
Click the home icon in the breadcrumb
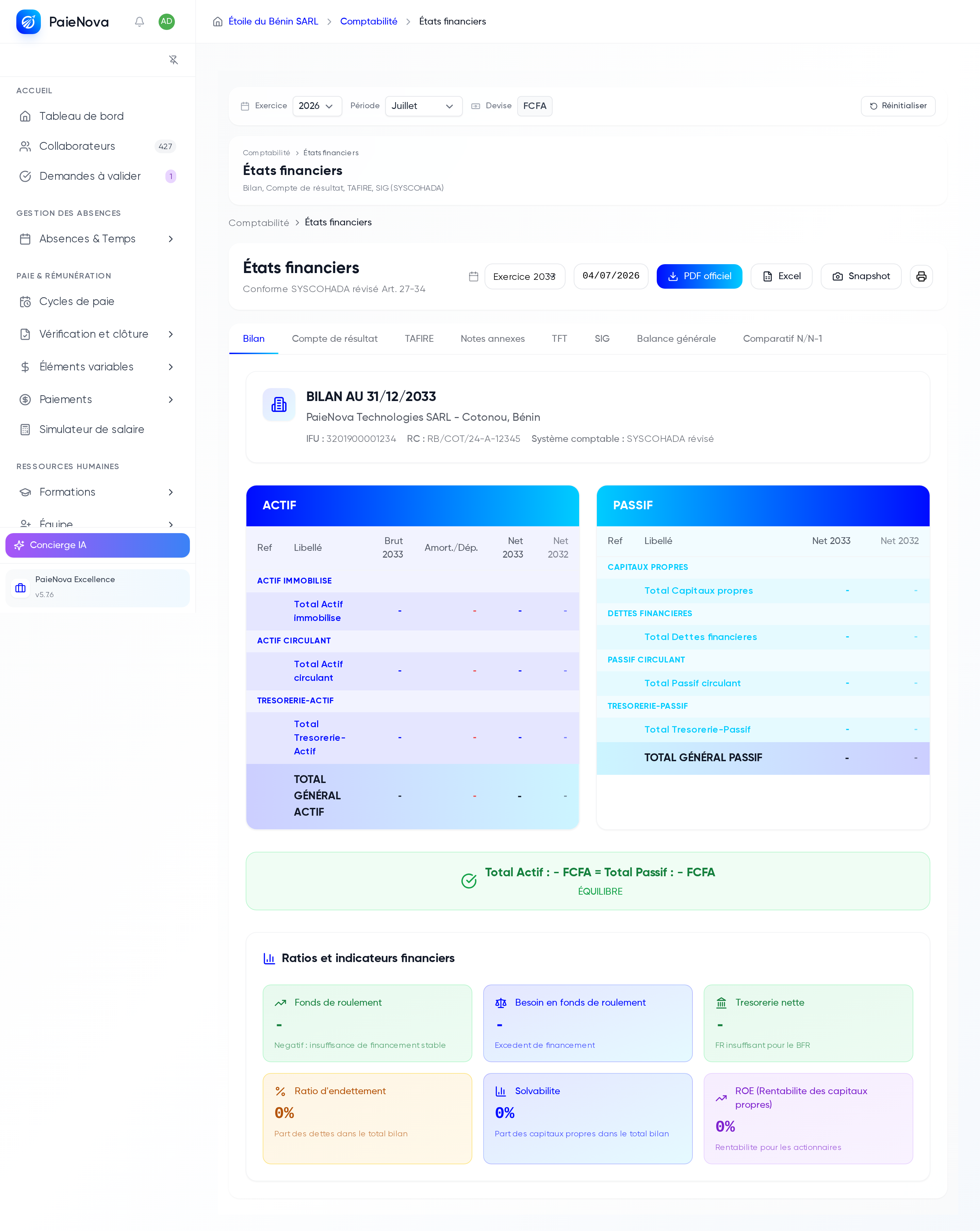217,22
